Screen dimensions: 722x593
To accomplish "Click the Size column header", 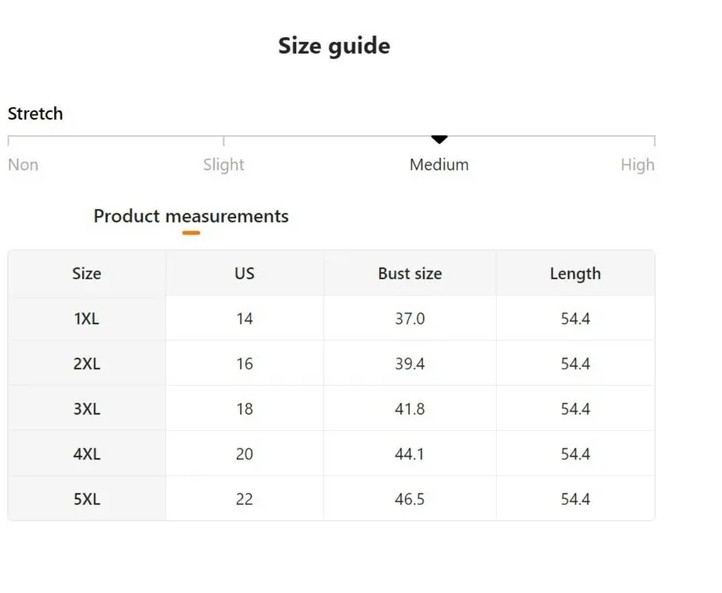I will [87, 273].
